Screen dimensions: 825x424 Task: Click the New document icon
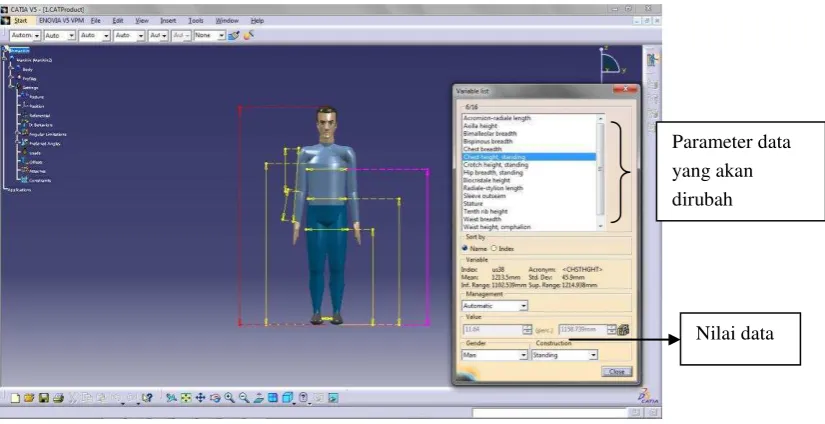pos(15,398)
